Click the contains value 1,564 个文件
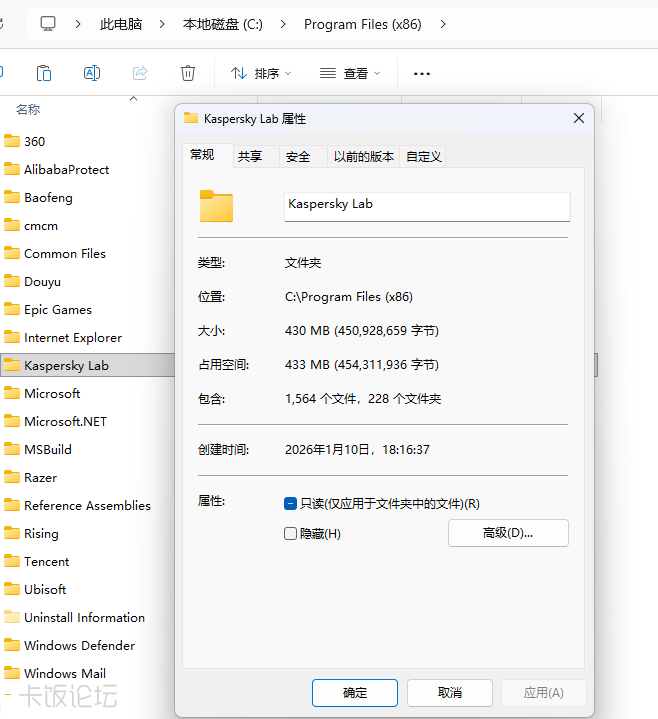The image size is (658, 719). (x=363, y=398)
